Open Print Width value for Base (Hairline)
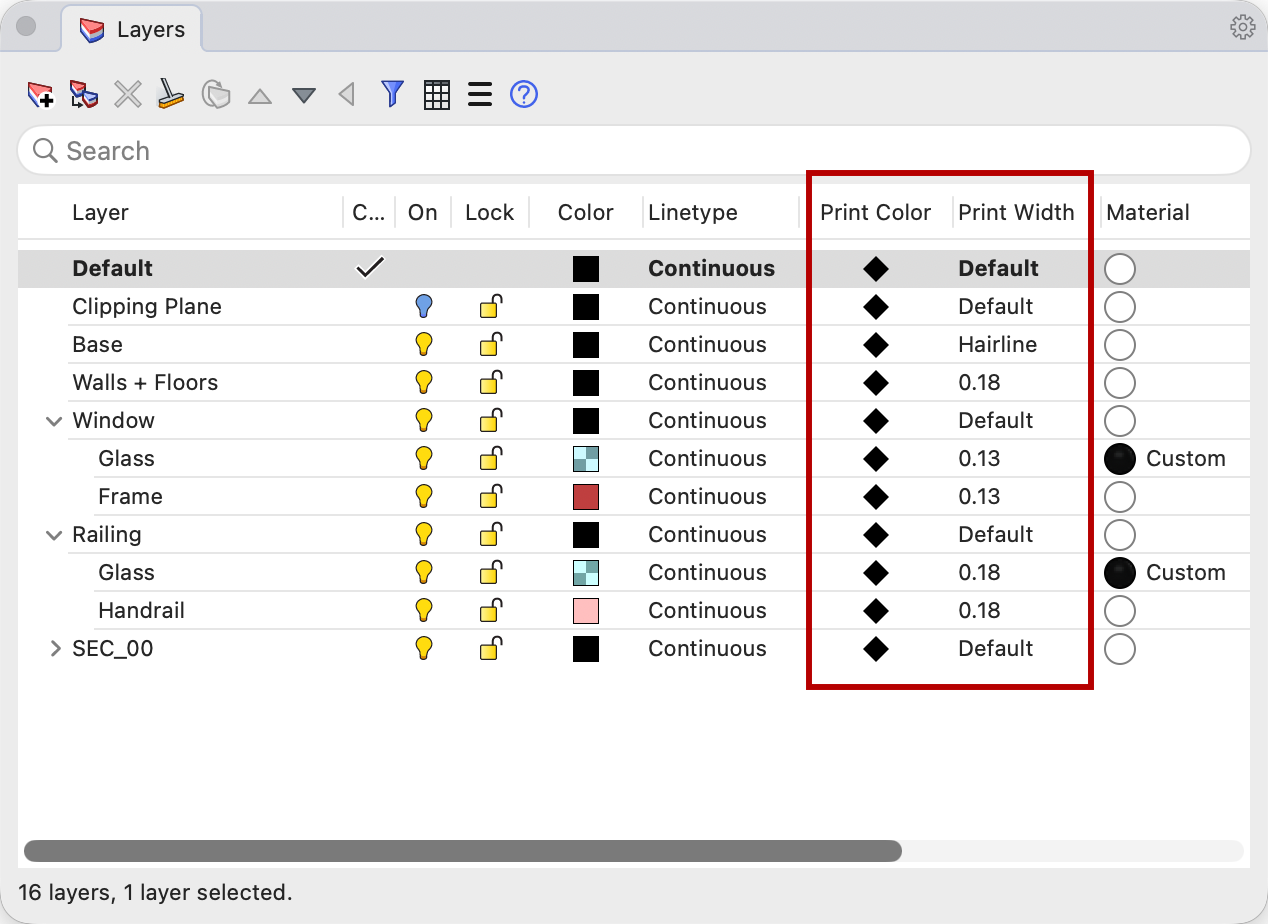This screenshot has width=1268, height=924. [x=997, y=345]
